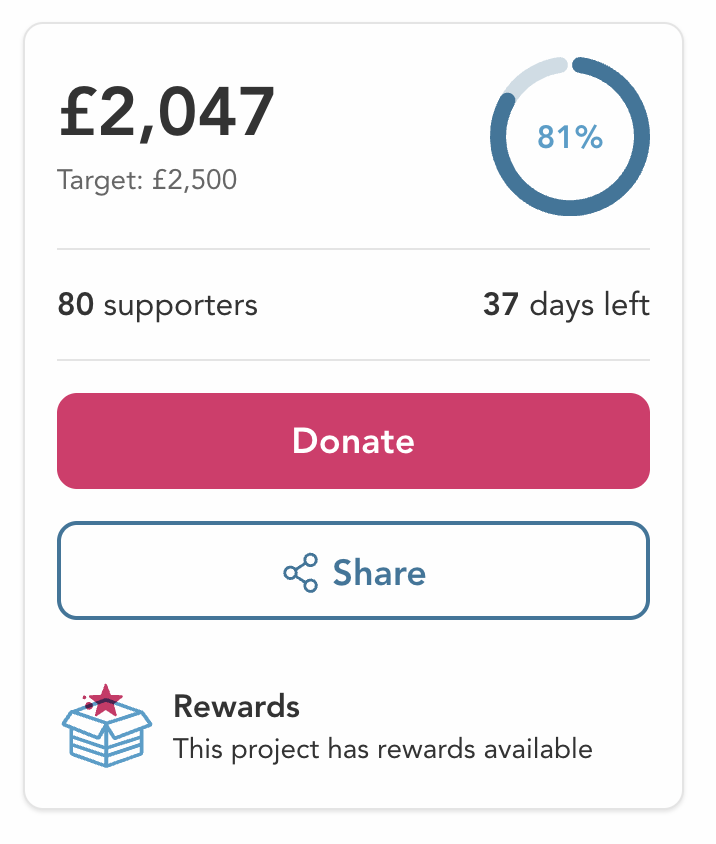The image size is (716, 844).
Task: Click the pink star above the box
Action: [x=105, y=699]
